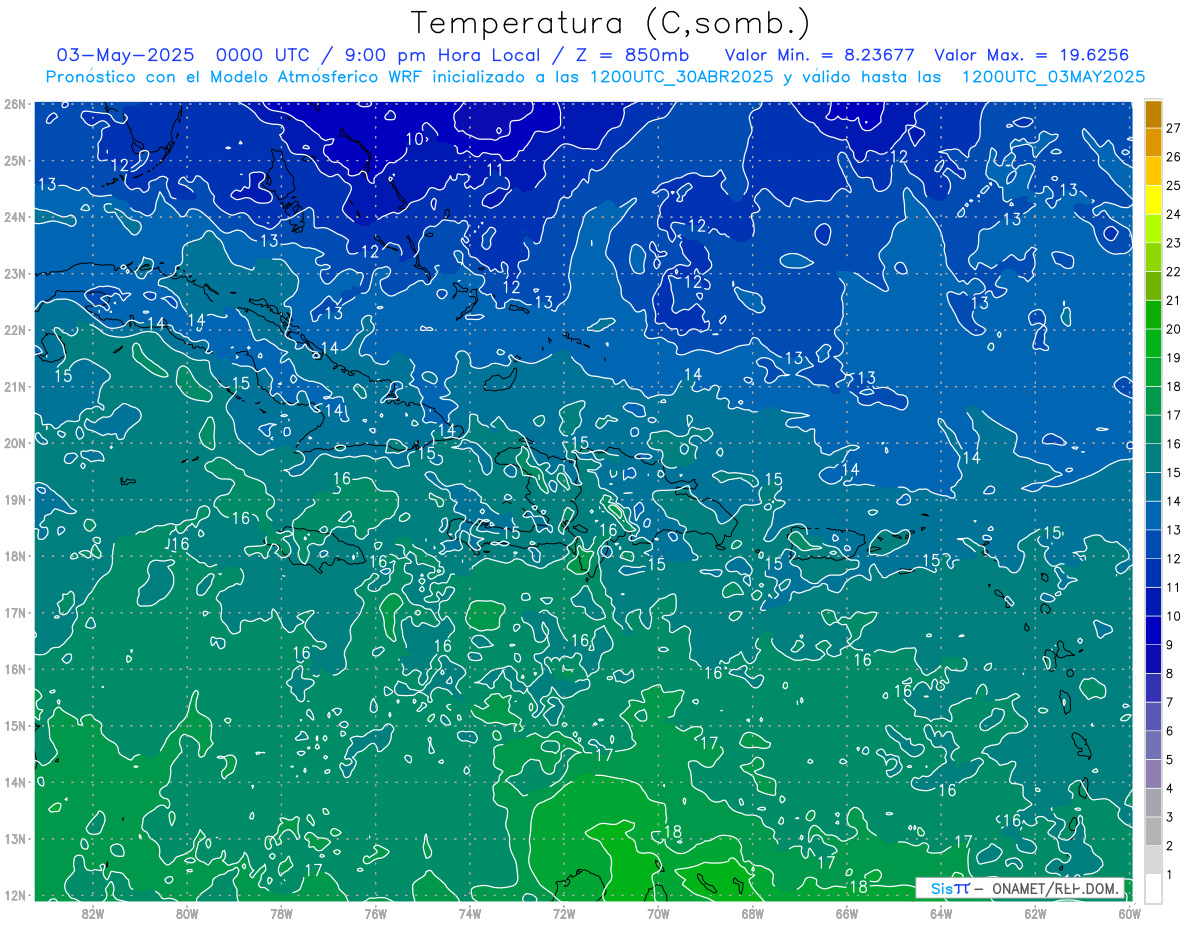
Task: Click the "Valor Min. = 8.23677" value
Action: [819, 55]
